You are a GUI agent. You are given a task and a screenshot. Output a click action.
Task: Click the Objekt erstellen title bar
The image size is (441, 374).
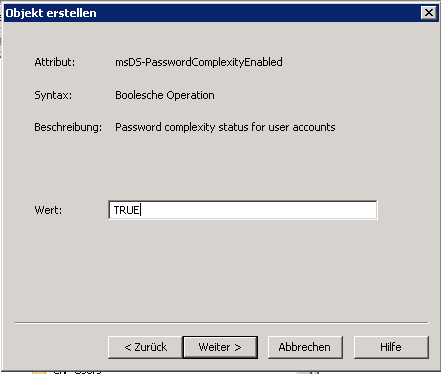[x=213, y=13]
